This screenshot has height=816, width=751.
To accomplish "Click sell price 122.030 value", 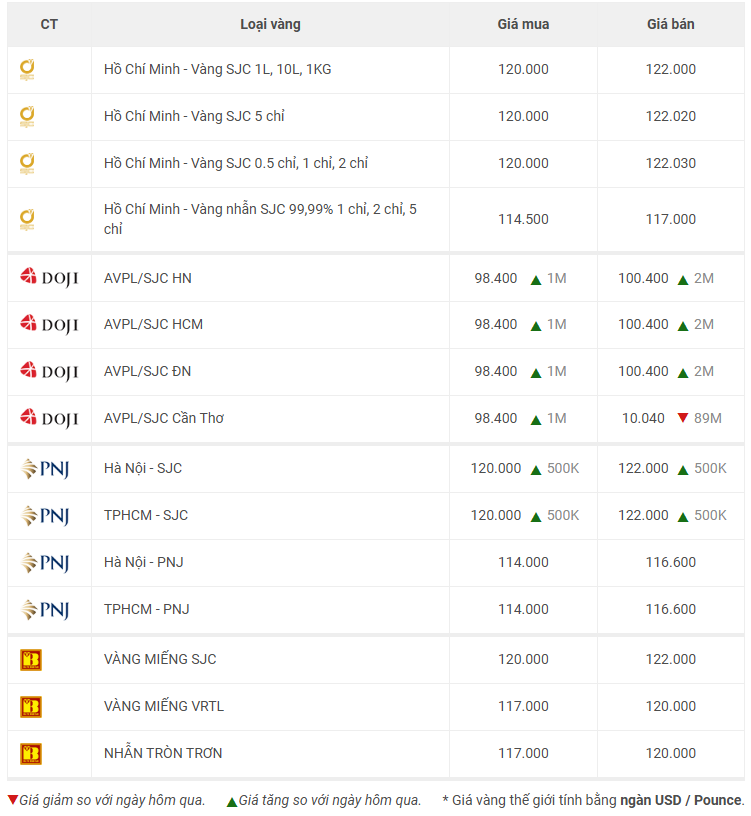I will (670, 163).
